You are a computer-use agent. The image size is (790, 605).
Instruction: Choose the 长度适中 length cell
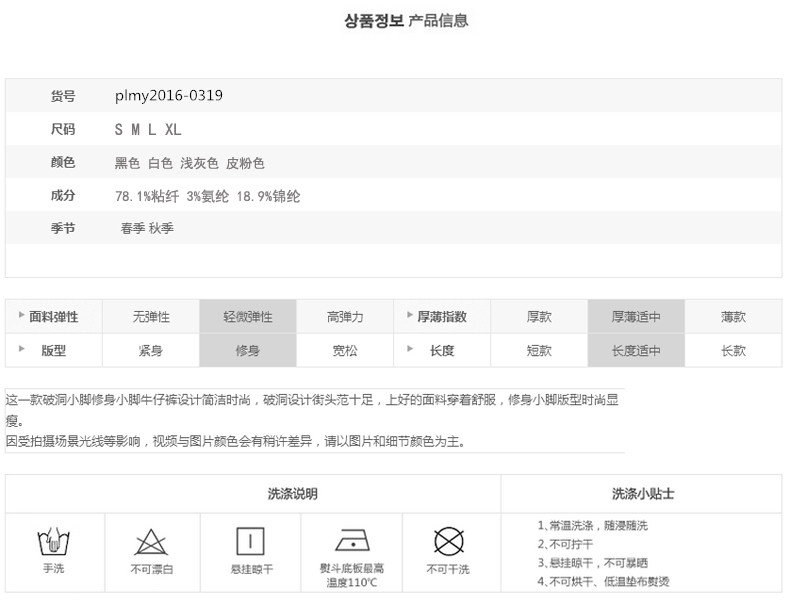(x=636, y=351)
